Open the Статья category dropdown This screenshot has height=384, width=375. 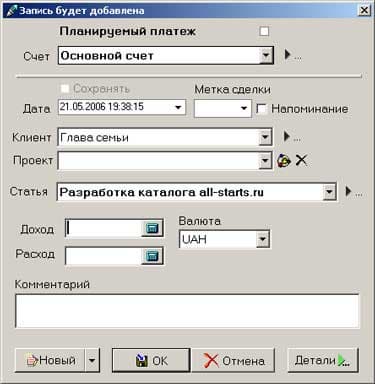329,192
